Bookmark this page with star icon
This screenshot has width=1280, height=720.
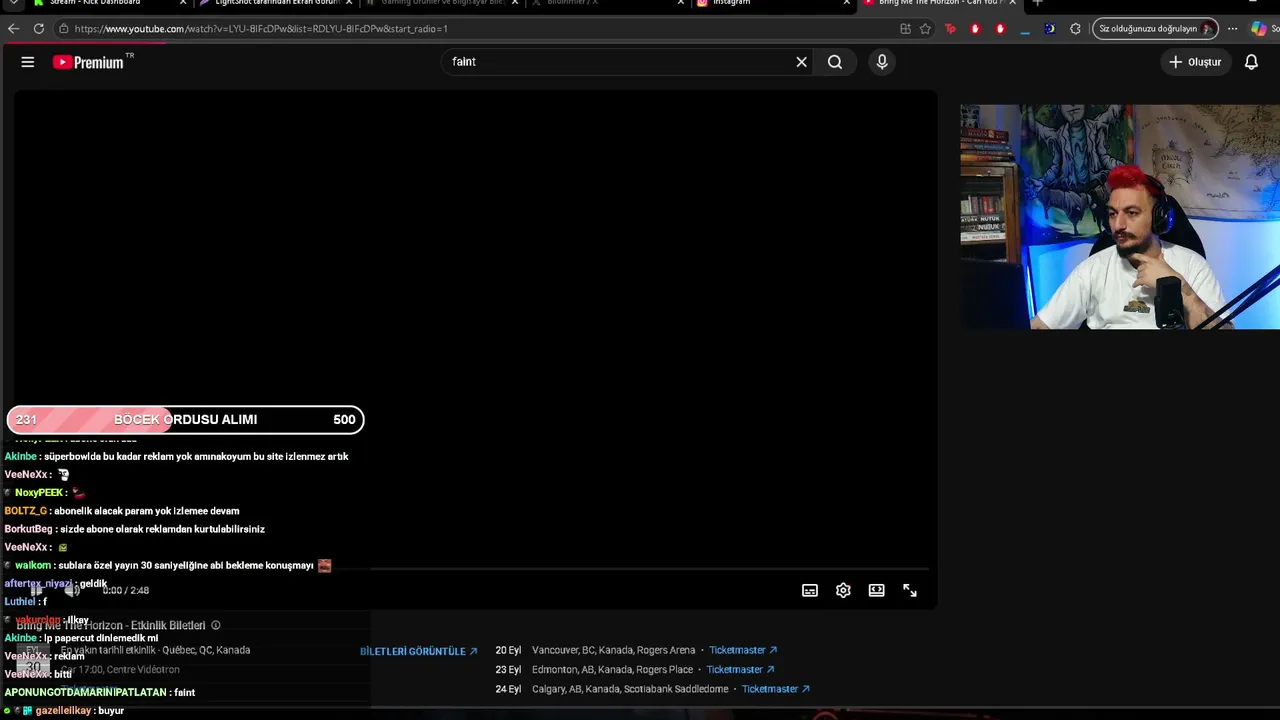click(925, 29)
